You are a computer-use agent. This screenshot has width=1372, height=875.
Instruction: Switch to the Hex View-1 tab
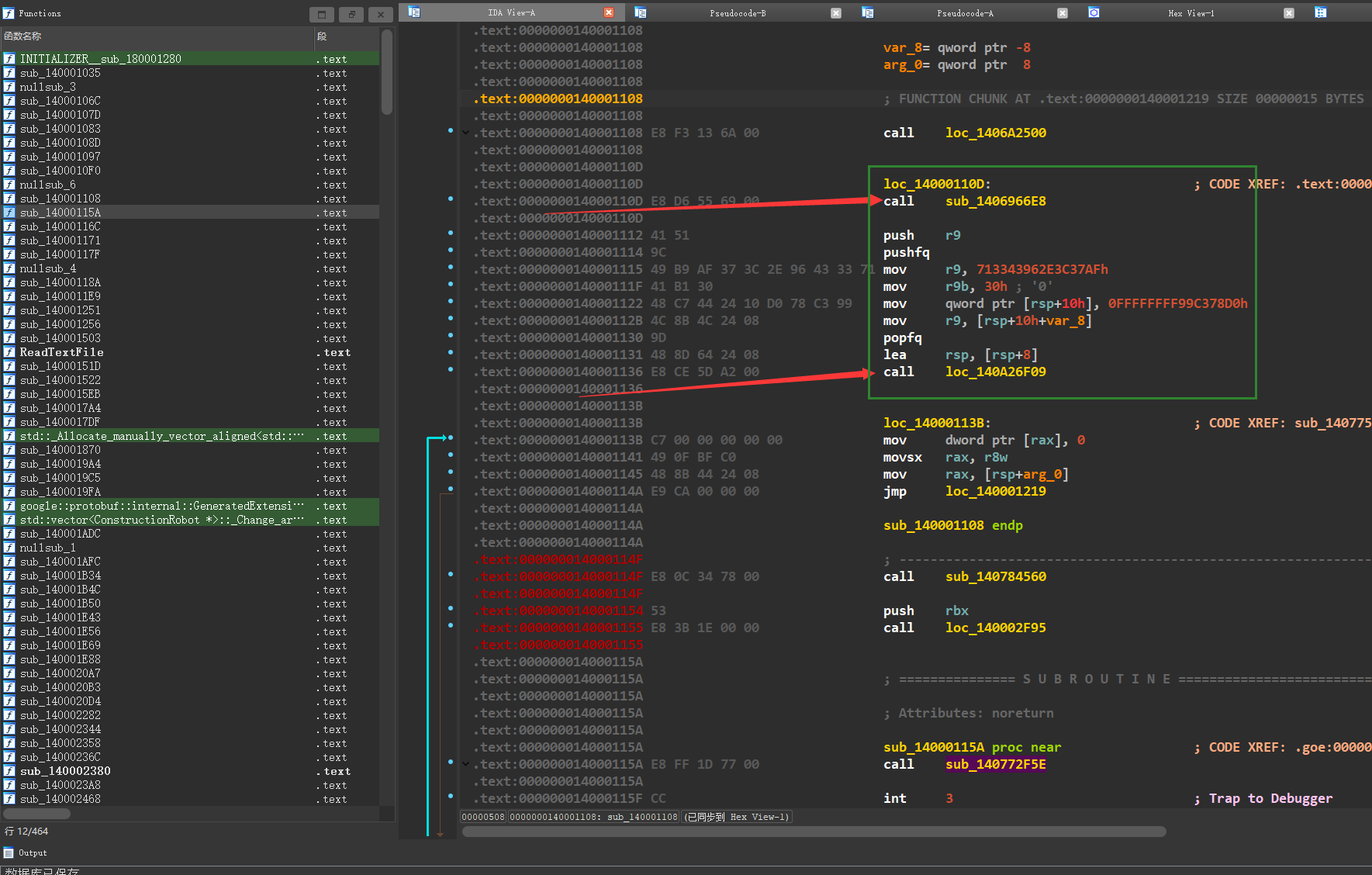click(1191, 12)
